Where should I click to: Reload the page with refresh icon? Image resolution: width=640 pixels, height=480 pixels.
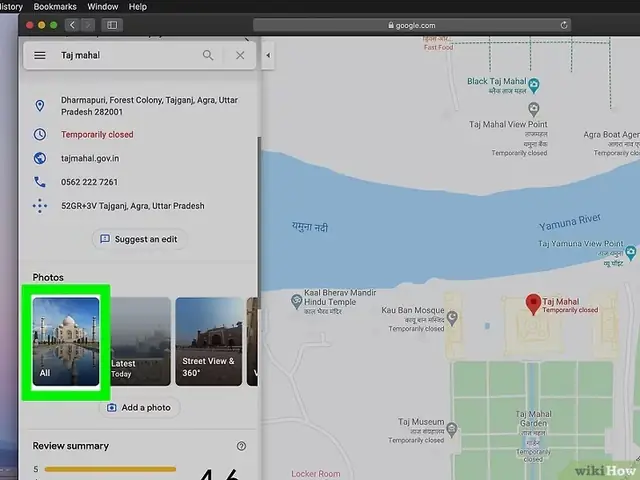[564, 25]
